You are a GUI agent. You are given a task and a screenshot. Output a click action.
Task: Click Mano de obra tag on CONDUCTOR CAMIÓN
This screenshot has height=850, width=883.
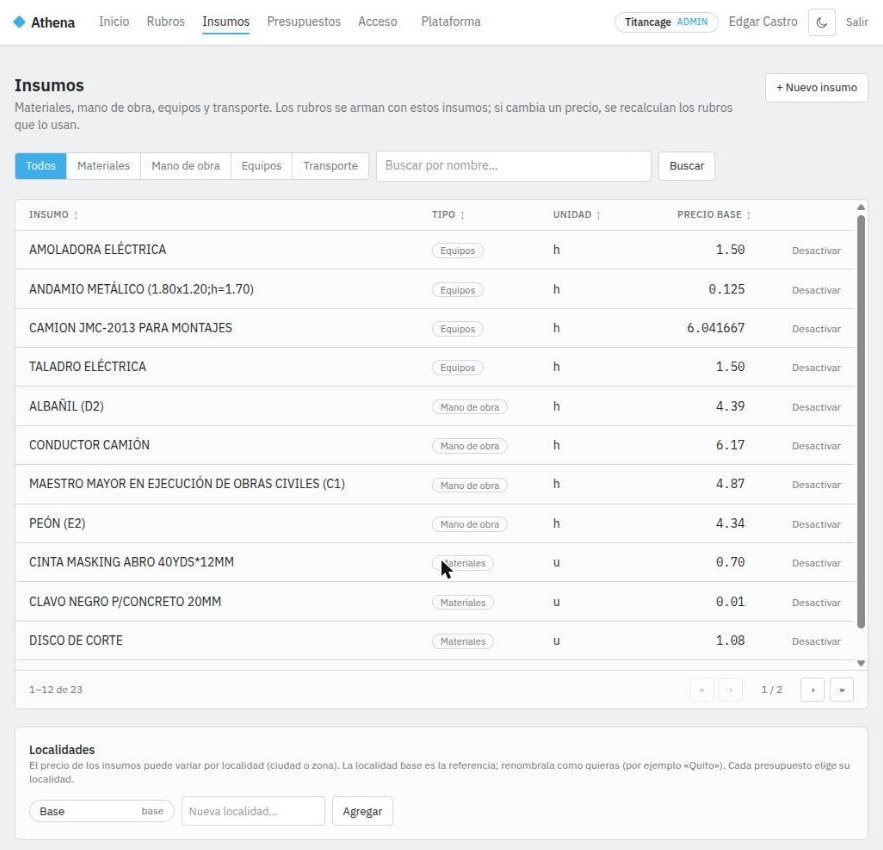(x=470, y=446)
